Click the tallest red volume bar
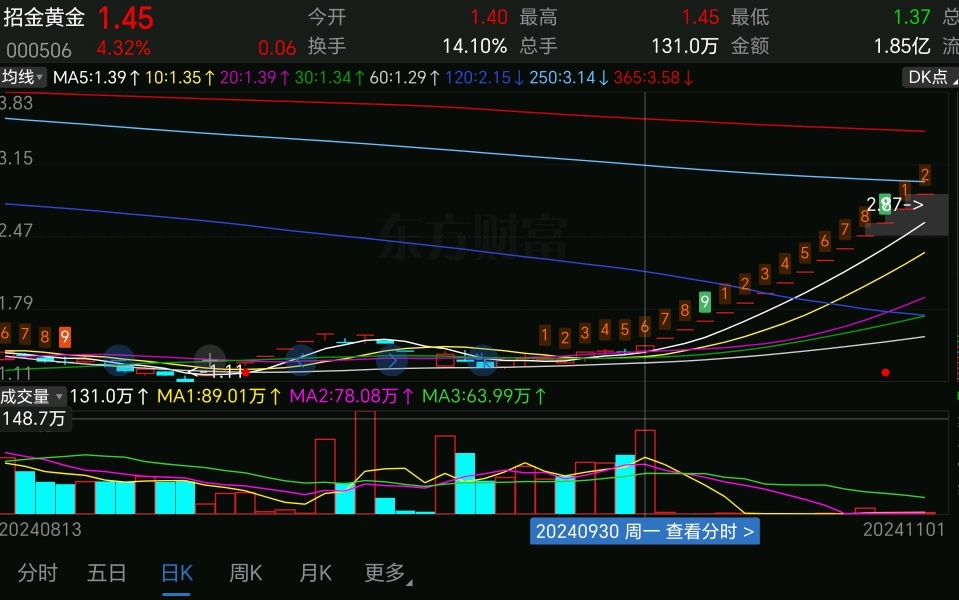This screenshot has height=600, width=959. click(x=365, y=462)
